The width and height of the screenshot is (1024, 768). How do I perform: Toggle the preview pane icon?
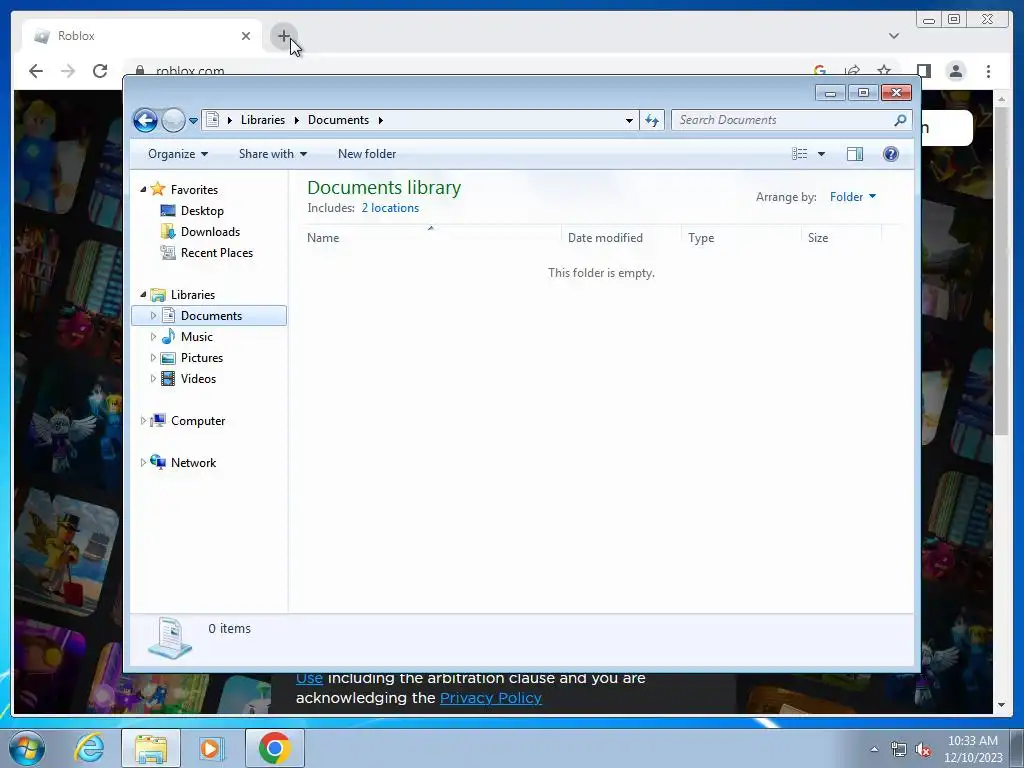(855, 154)
